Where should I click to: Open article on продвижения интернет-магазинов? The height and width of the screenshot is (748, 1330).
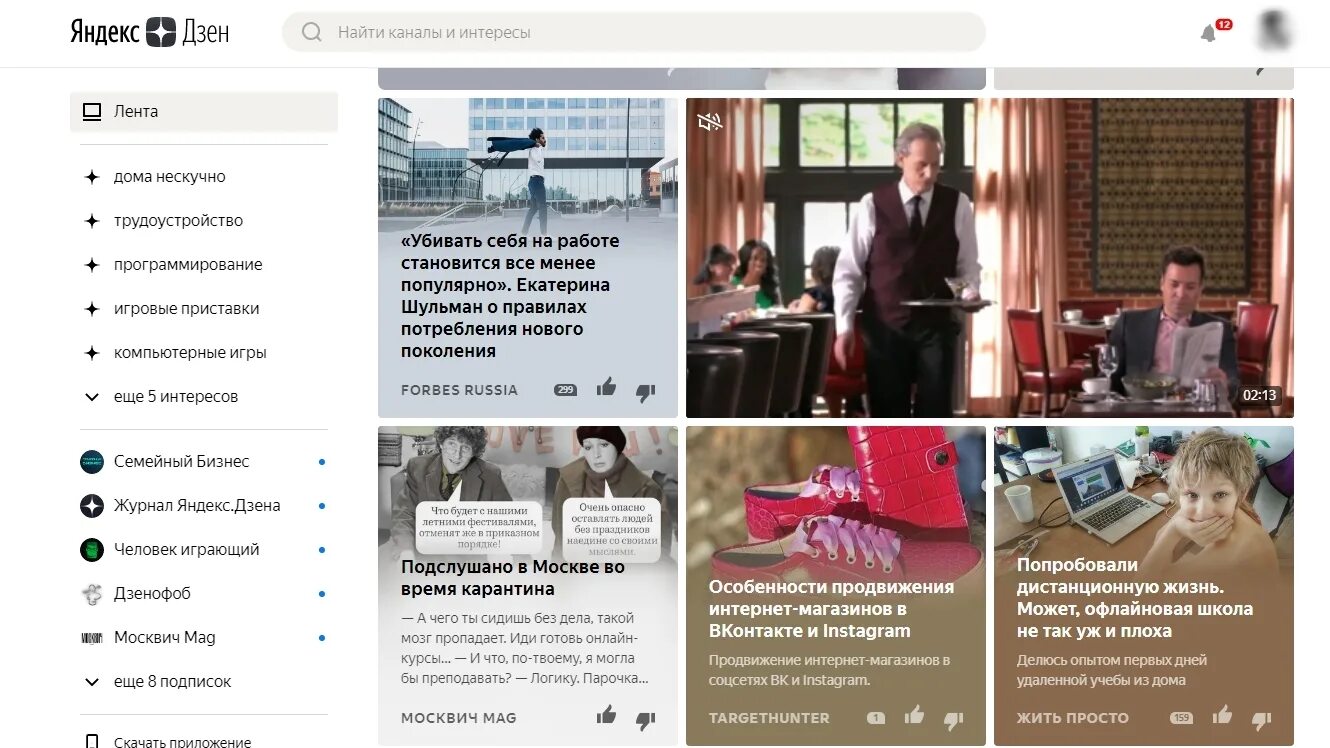click(831, 609)
